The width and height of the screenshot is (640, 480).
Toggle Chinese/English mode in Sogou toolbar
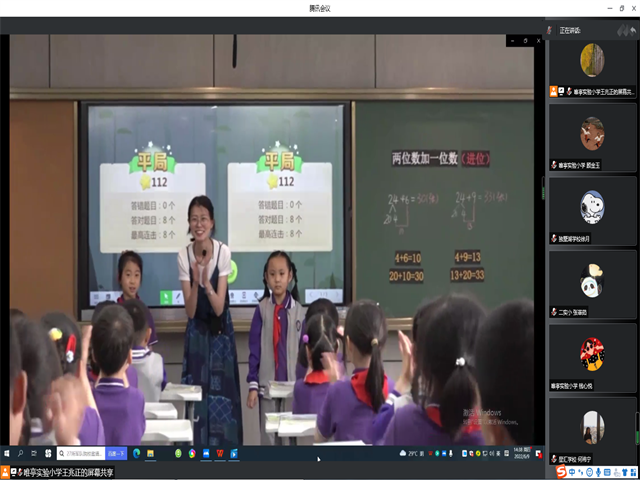click(x=572, y=472)
